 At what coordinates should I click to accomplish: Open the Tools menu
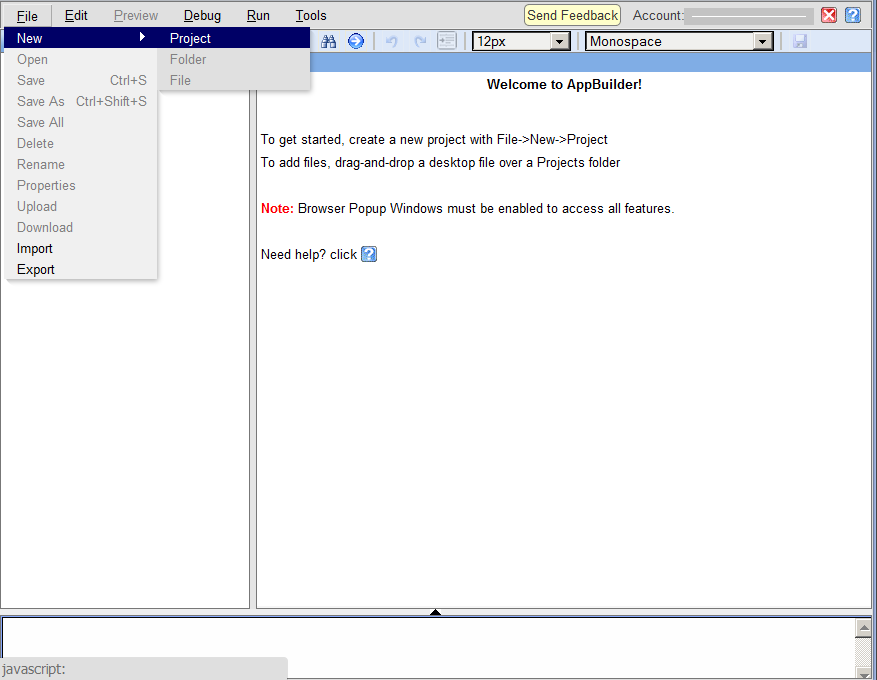pos(311,15)
